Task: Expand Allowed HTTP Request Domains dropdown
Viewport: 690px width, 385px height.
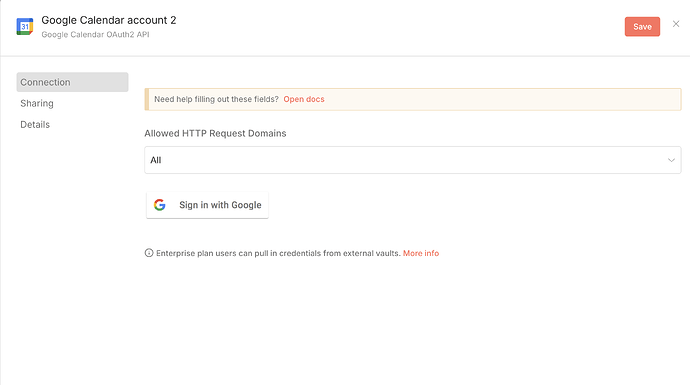Action: pyautogui.click(x=413, y=160)
